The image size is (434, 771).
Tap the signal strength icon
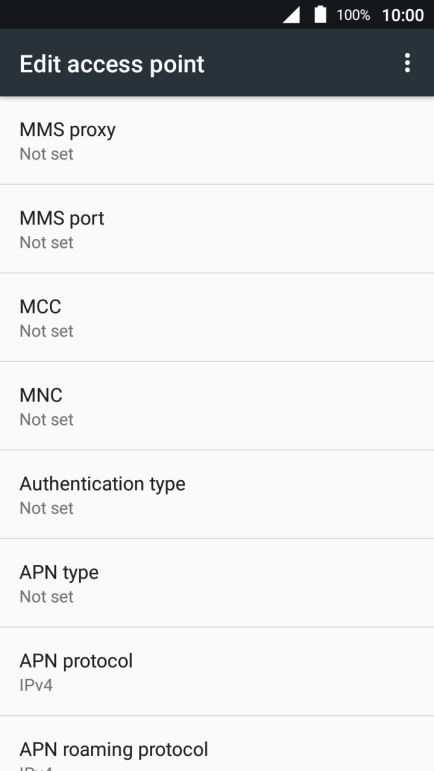tap(291, 15)
